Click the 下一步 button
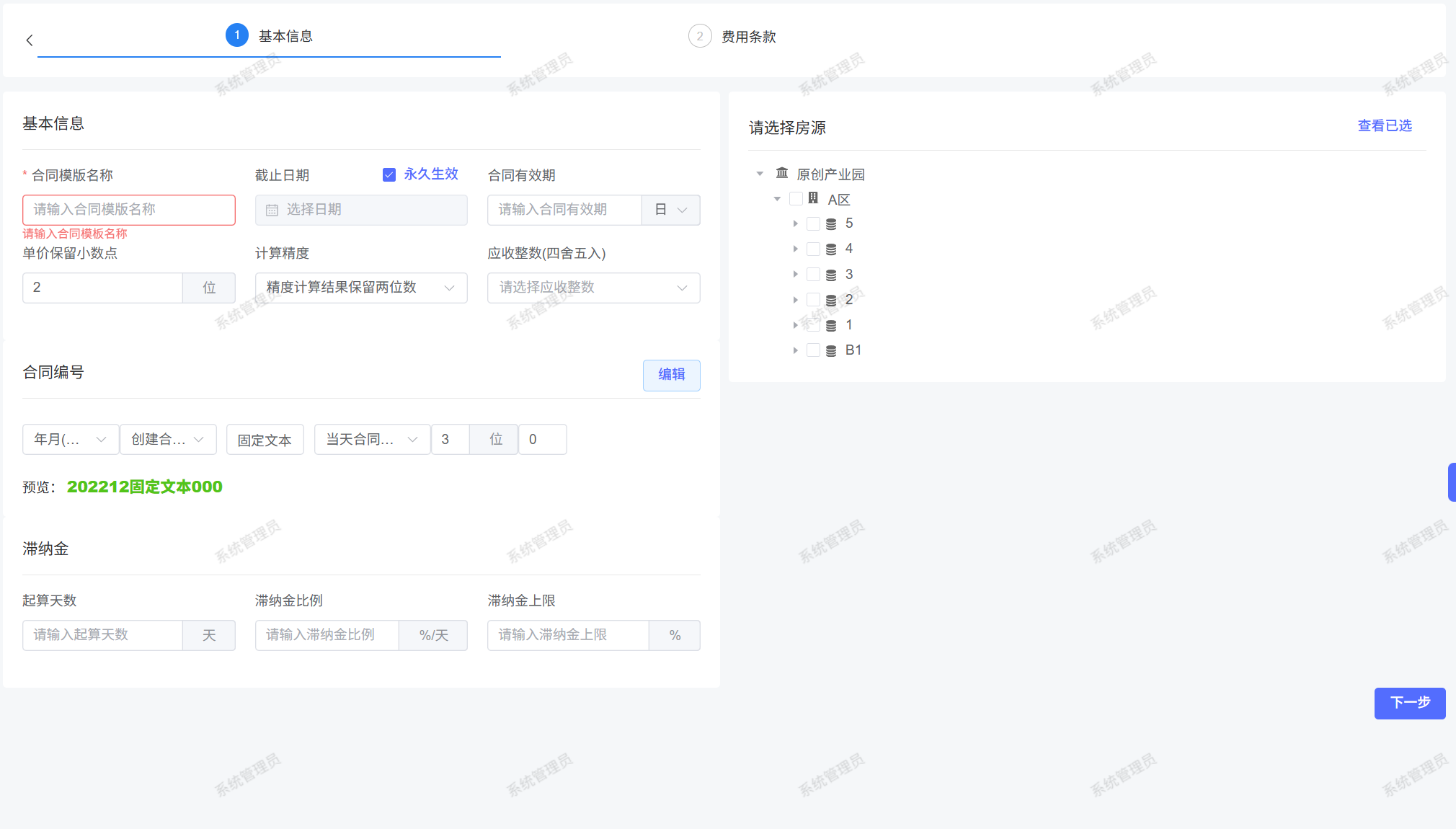 [x=1409, y=703]
